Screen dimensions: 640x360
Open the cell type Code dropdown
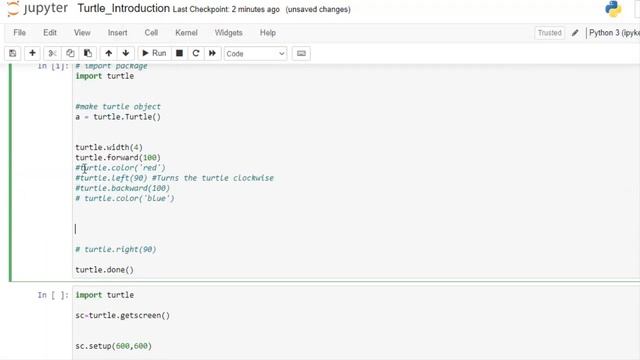pos(256,53)
